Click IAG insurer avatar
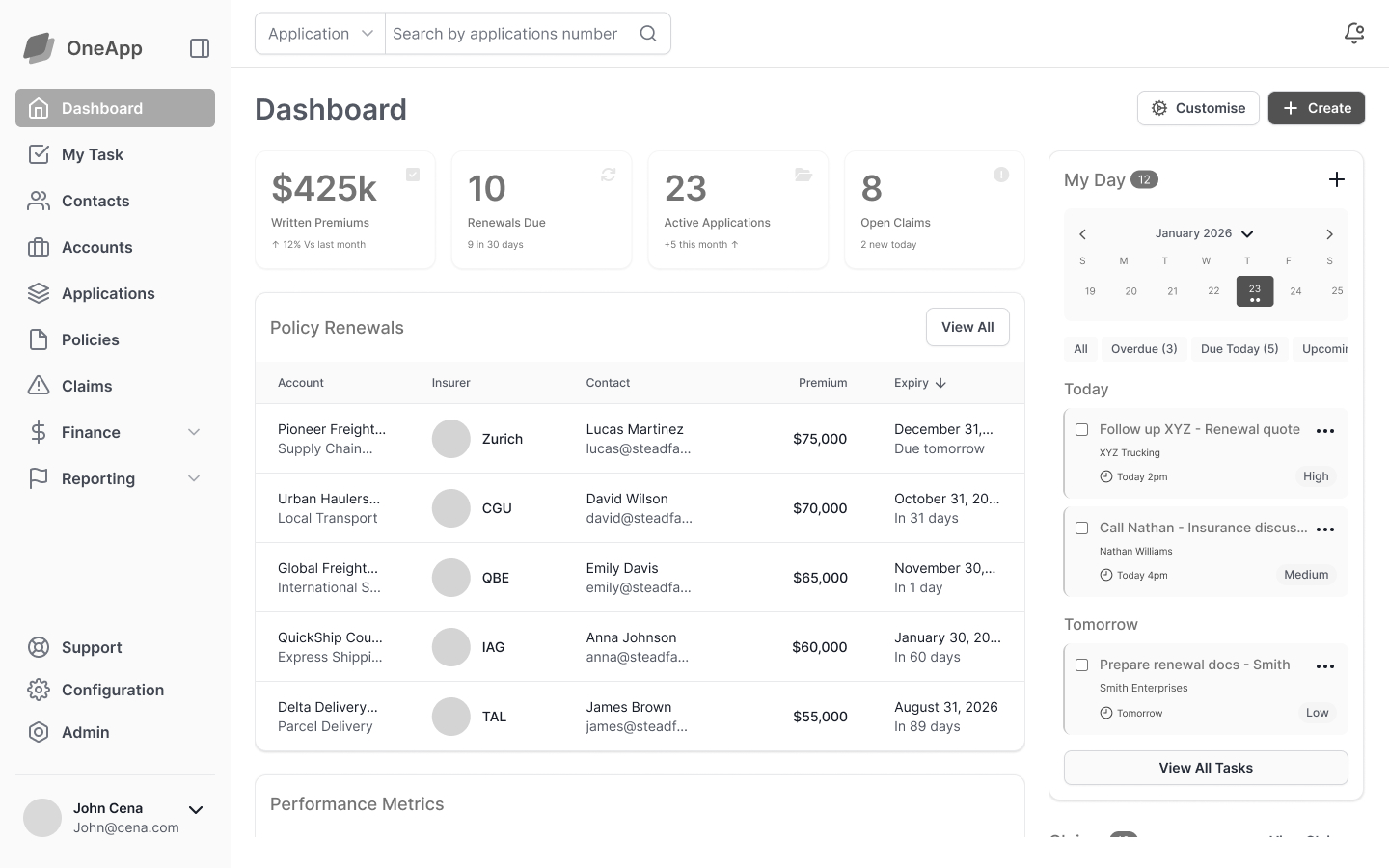 [450, 647]
